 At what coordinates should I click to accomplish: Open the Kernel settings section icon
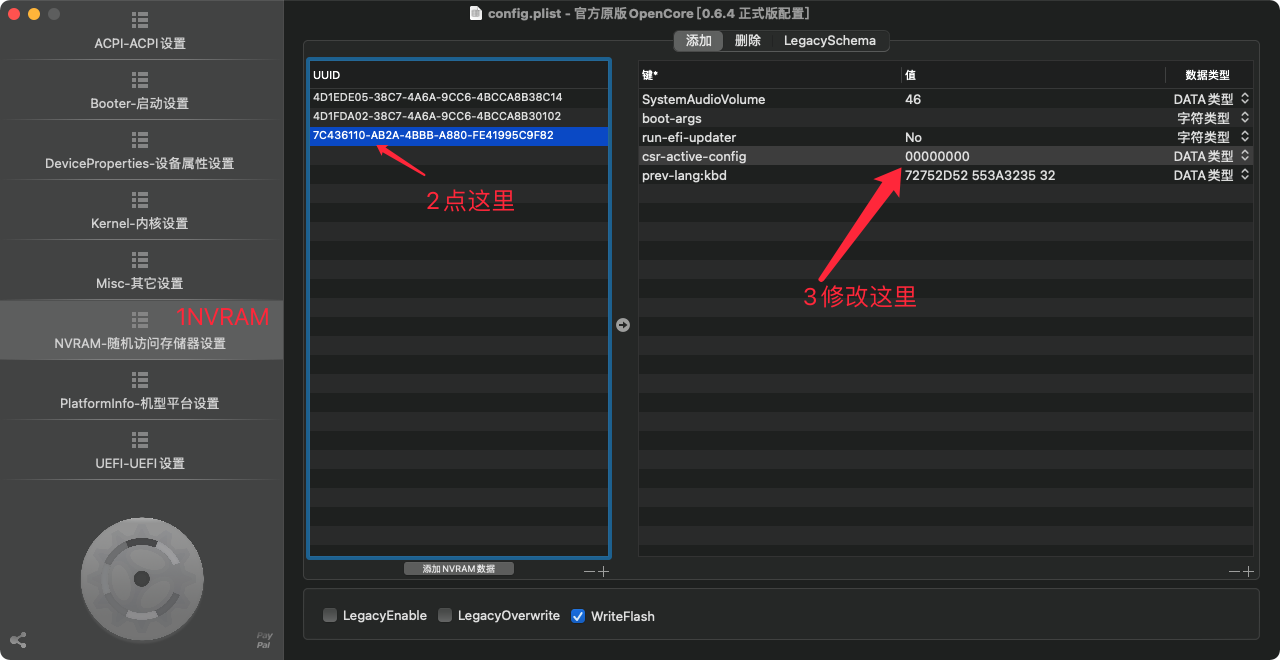140,200
